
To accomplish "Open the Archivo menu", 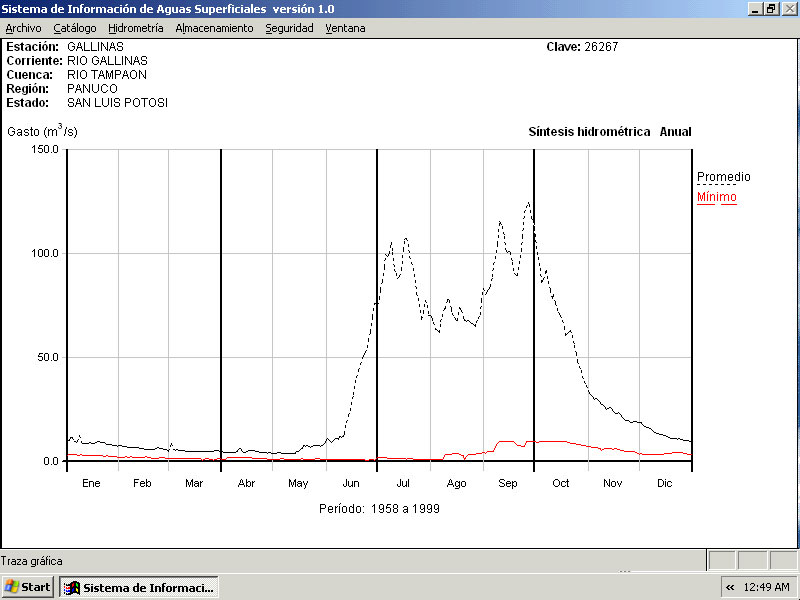I will tap(24, 28).
